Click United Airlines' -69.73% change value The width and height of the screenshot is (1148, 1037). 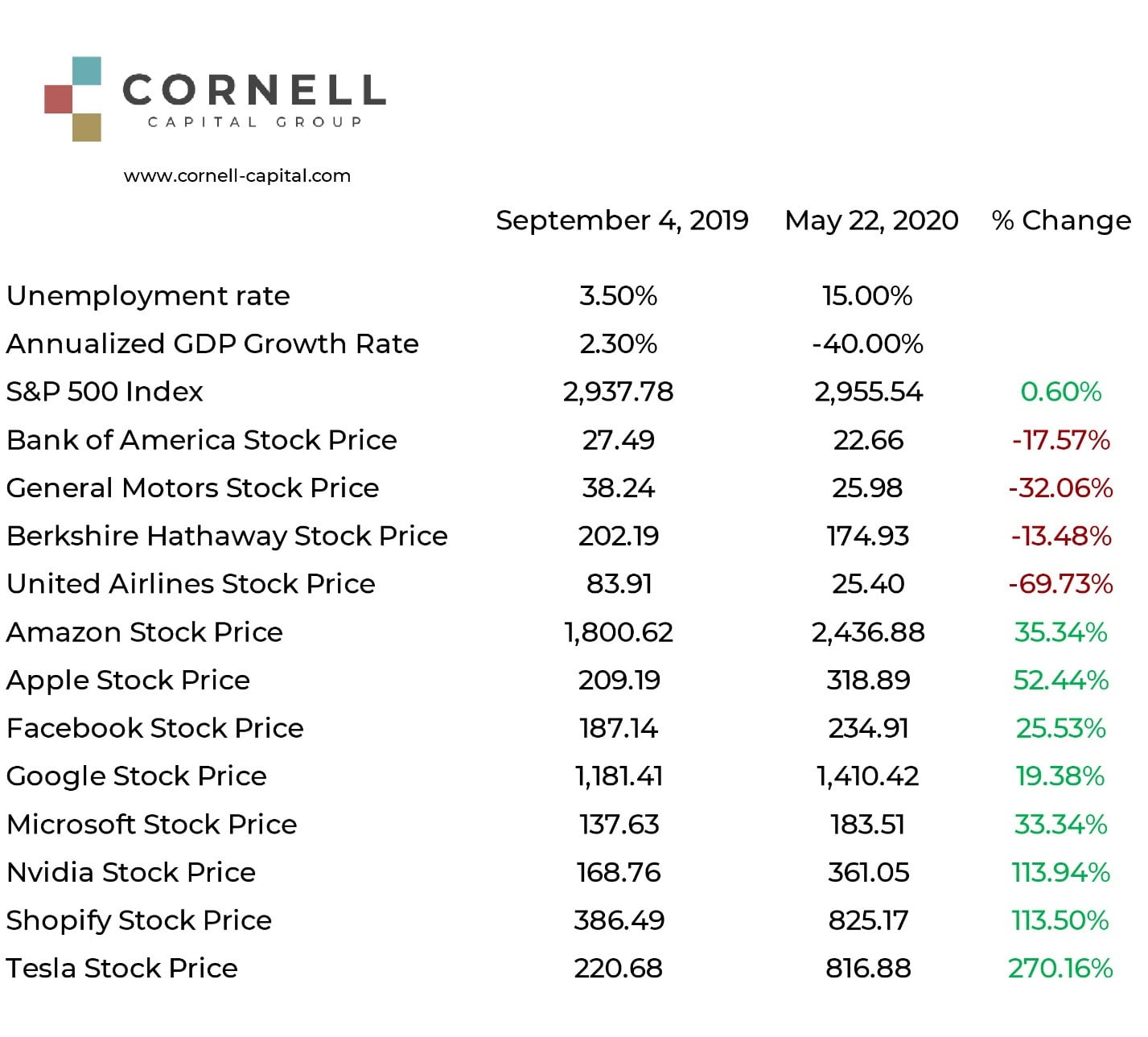pos(1060,584)
